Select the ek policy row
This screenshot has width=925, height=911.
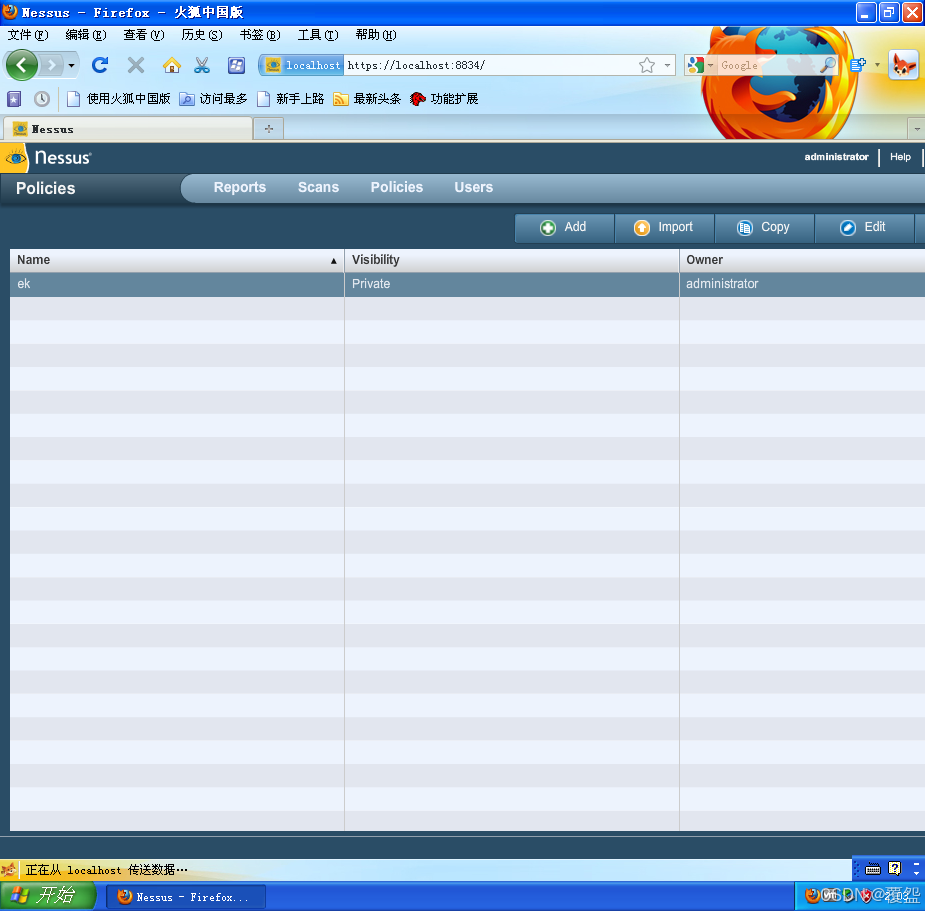click(x=467, y=284)
